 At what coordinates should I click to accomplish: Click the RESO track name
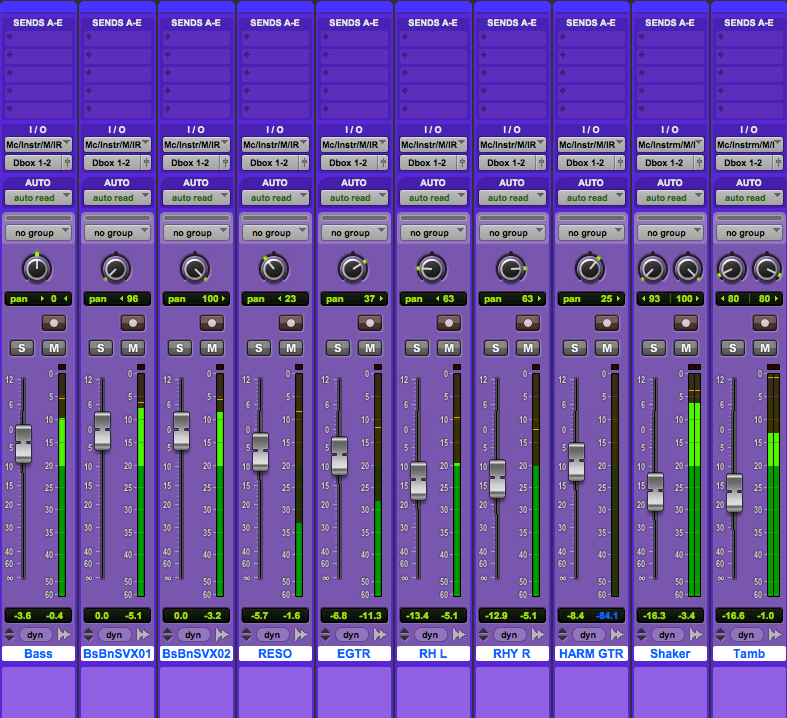coord(275,654)
